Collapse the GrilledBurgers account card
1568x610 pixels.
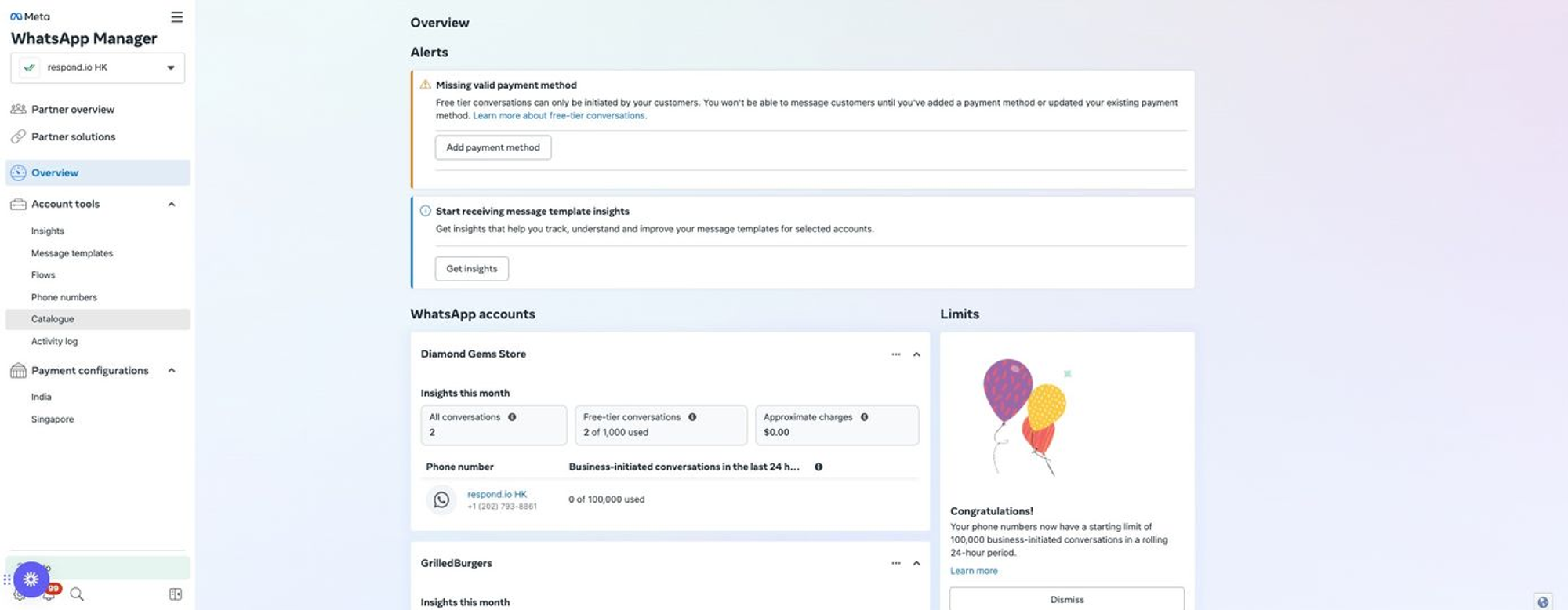[916, 563]
